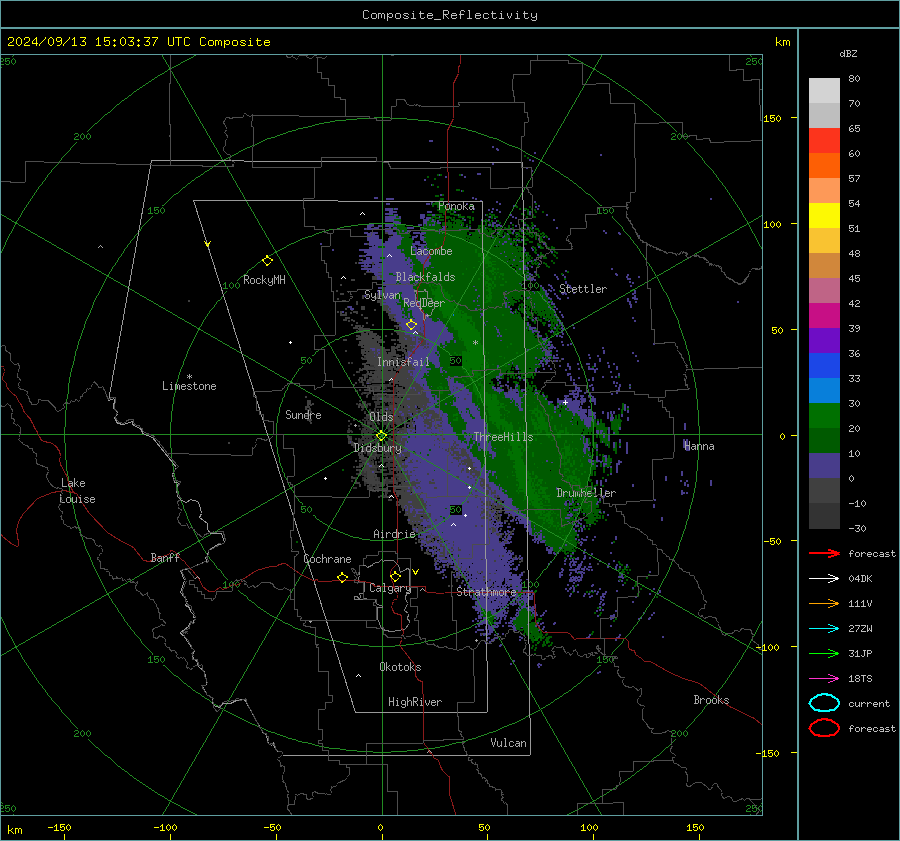Viewport: 900px width, 841px height.
Task: Click the magenta 42–39 dBZ swatch
Action: (824, 316)
